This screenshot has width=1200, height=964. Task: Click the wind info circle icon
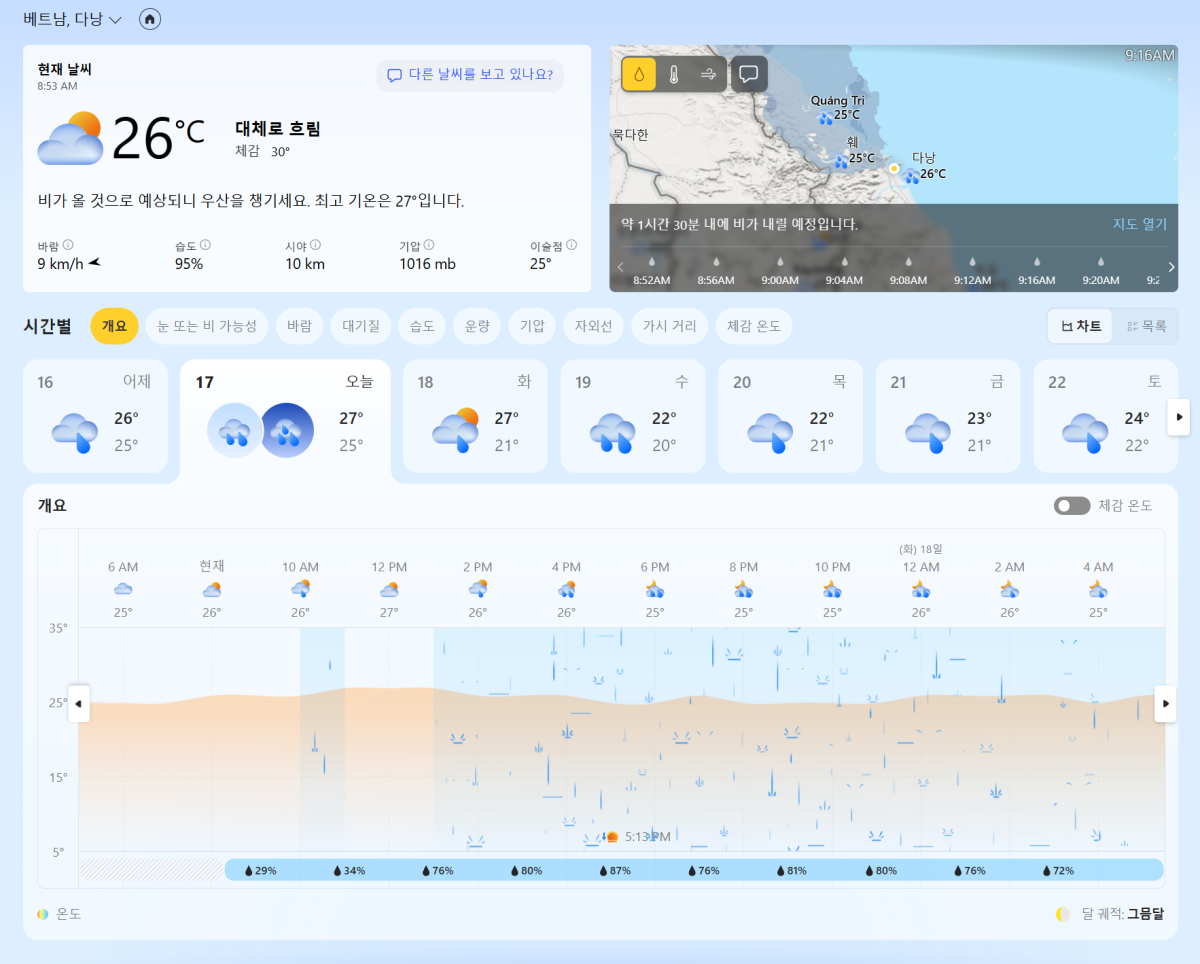click(68, 245)
